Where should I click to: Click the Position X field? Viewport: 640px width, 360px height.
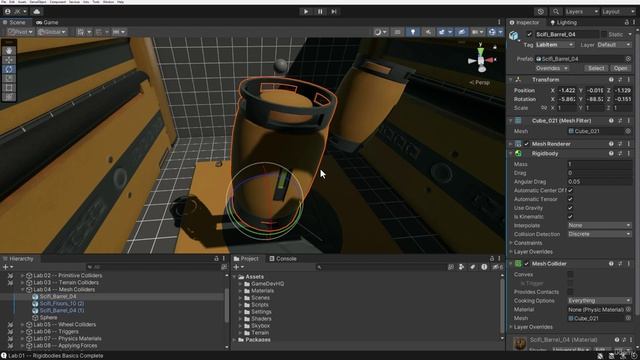click(567, 91)
